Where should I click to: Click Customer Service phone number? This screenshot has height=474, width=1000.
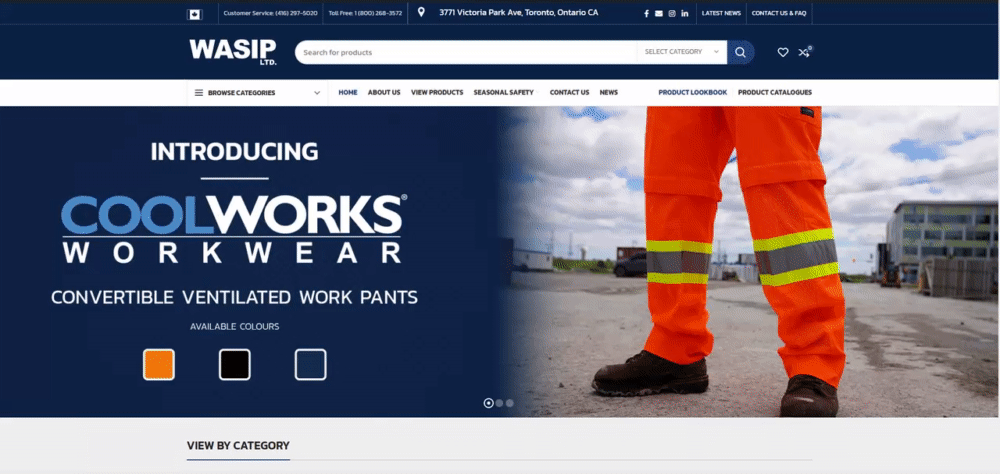[270, 13]
